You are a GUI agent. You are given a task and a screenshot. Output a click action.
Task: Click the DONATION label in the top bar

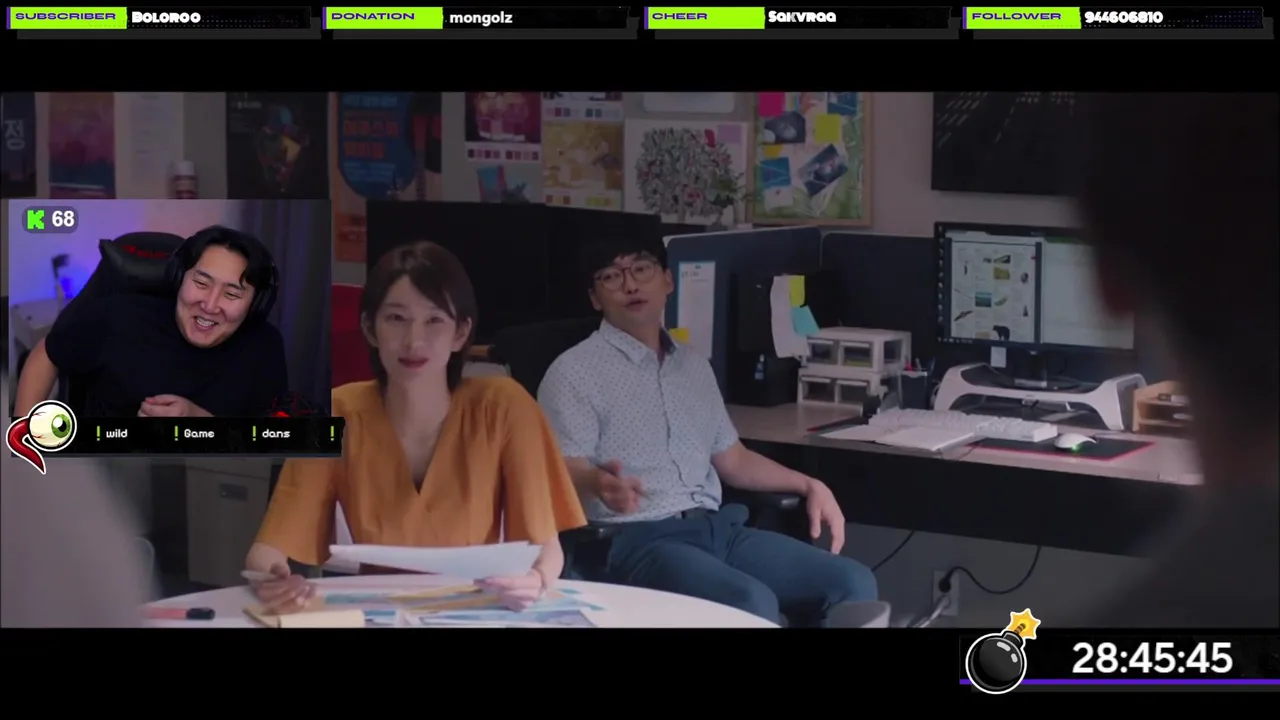pos(383,17)
